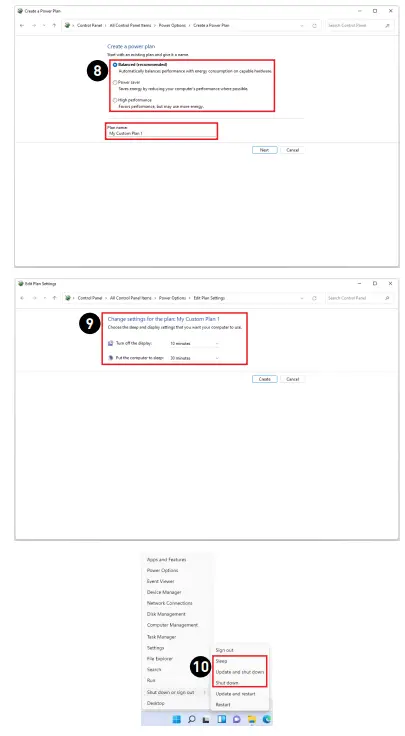Click address bar icon in Edit Plan Settings window
Image resolution: width=405 pixels, height=736 pixels.
[x=68, y=298]
